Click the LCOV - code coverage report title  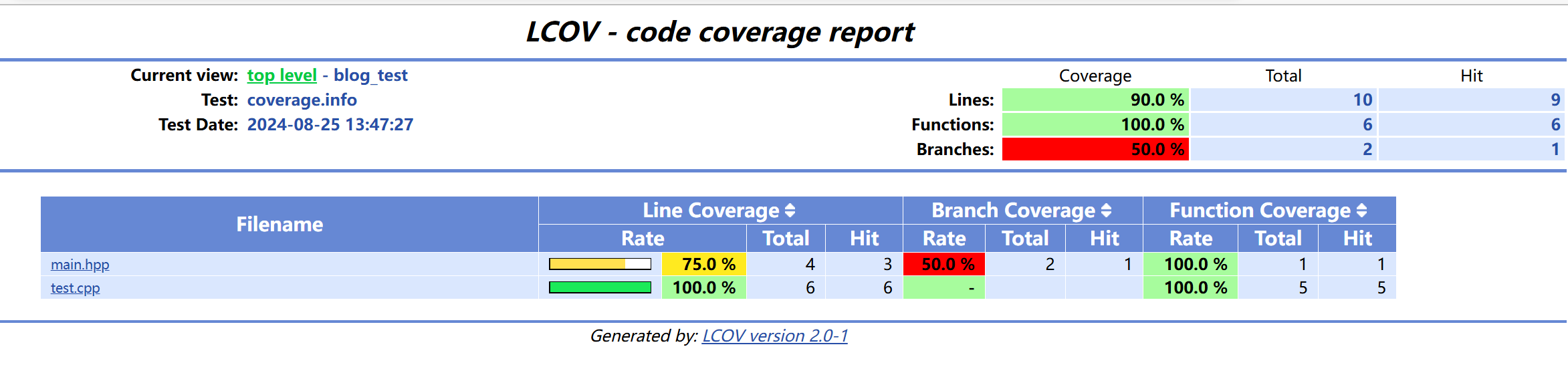tap(720, 32)
